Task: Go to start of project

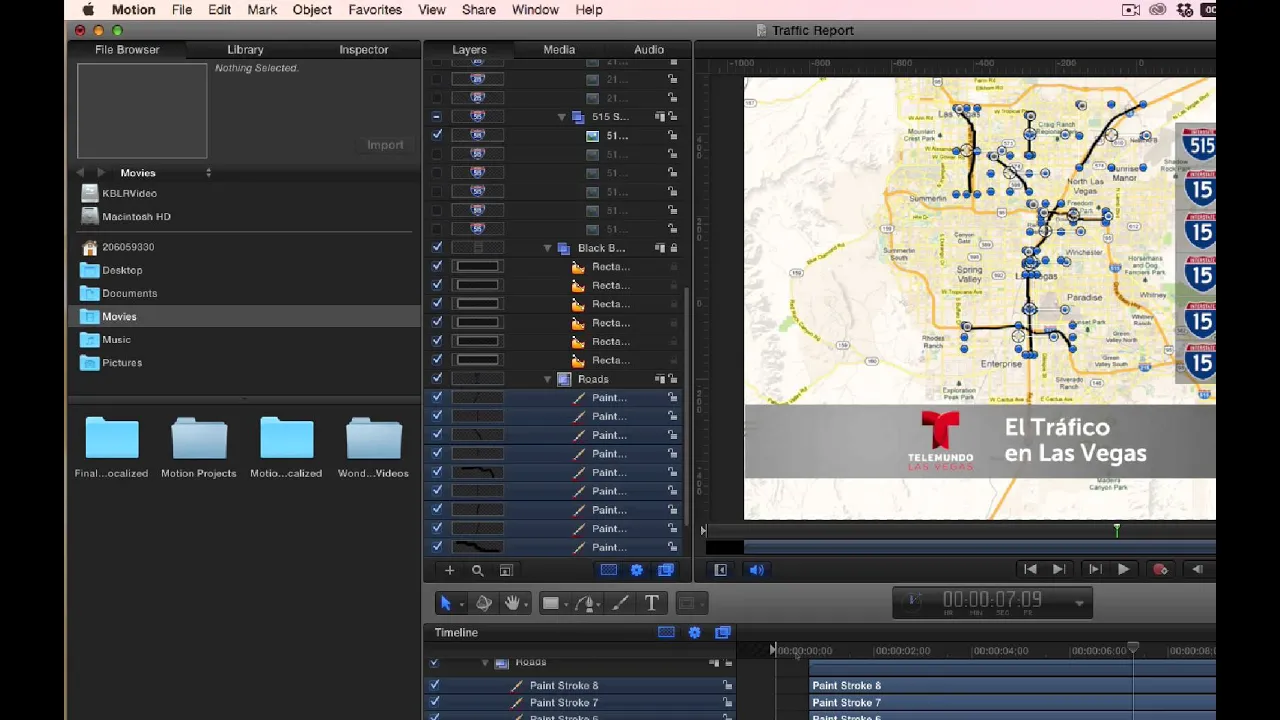Action: [1030, 569]
